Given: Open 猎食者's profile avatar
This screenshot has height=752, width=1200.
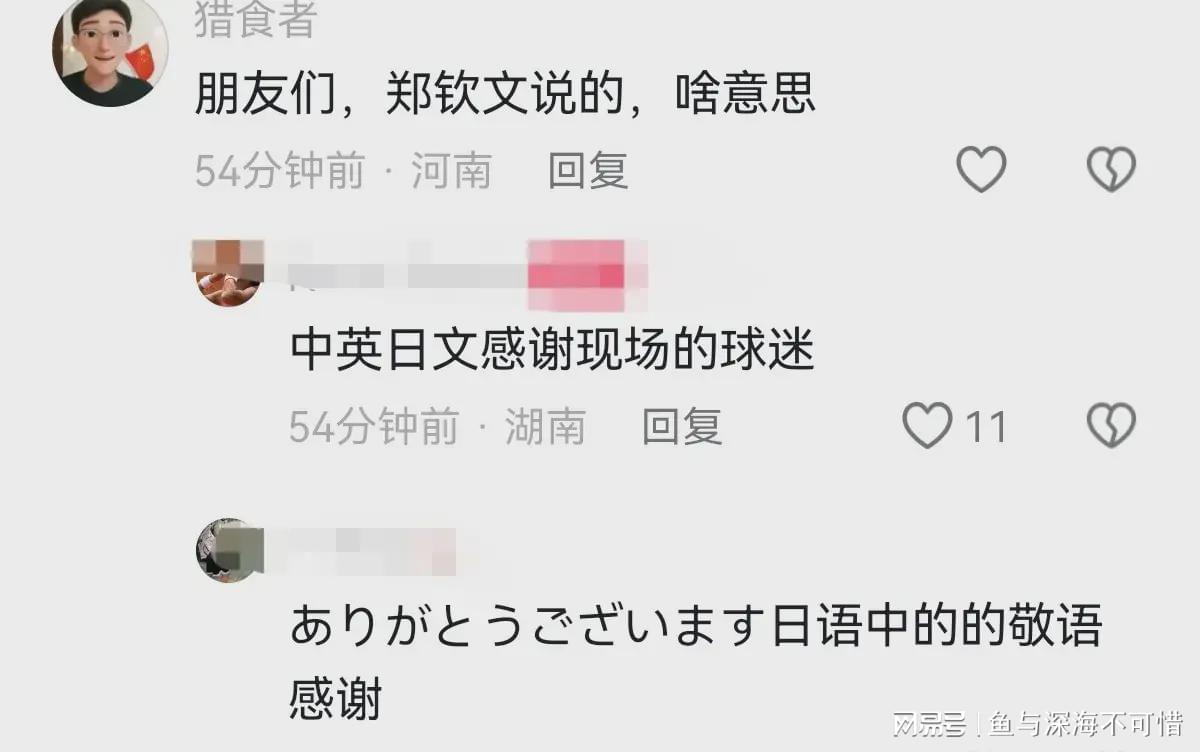Looking at the screenshot, I should point(110,50).
